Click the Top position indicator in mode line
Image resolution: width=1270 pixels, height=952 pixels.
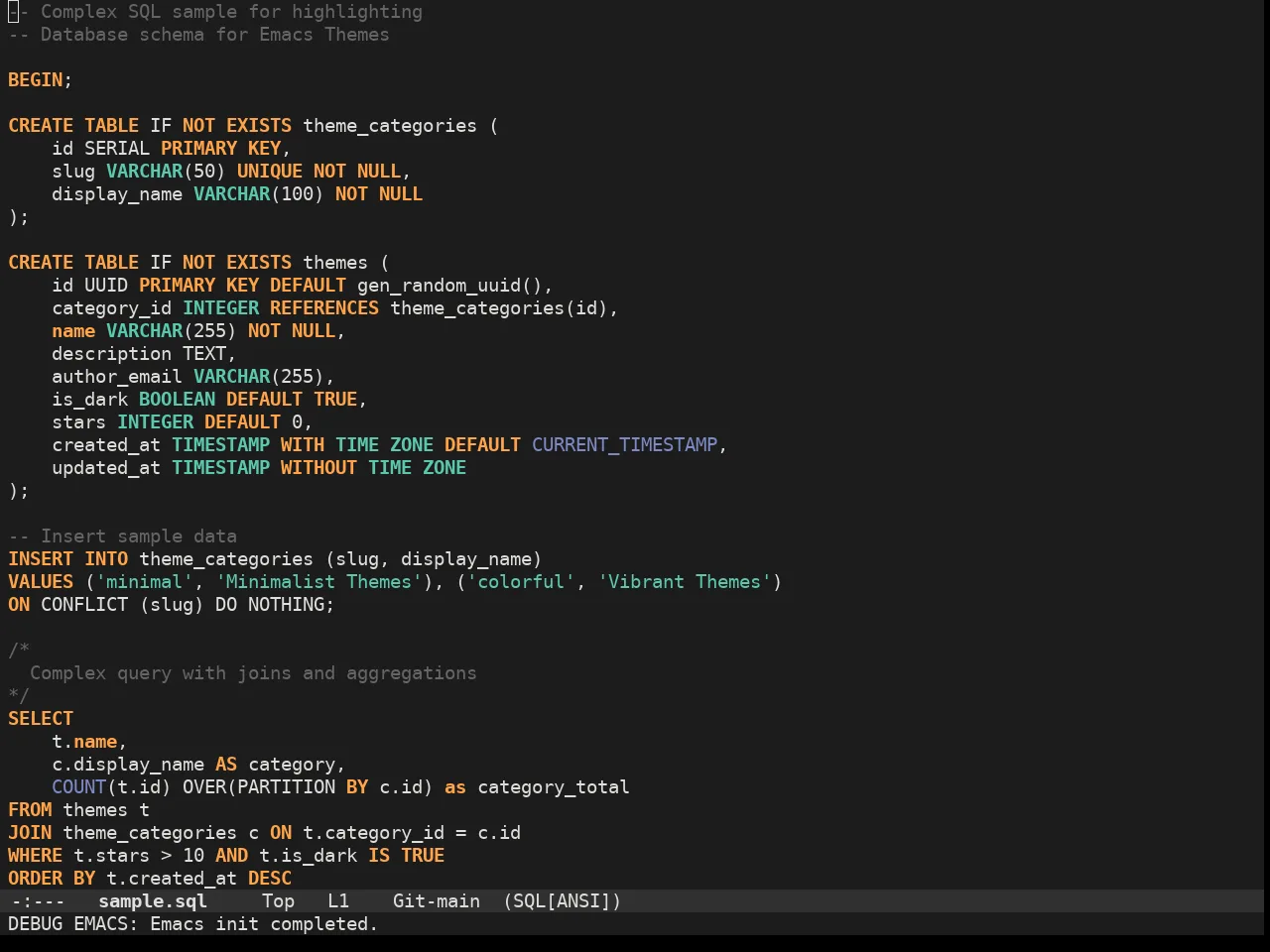[278, 901]
